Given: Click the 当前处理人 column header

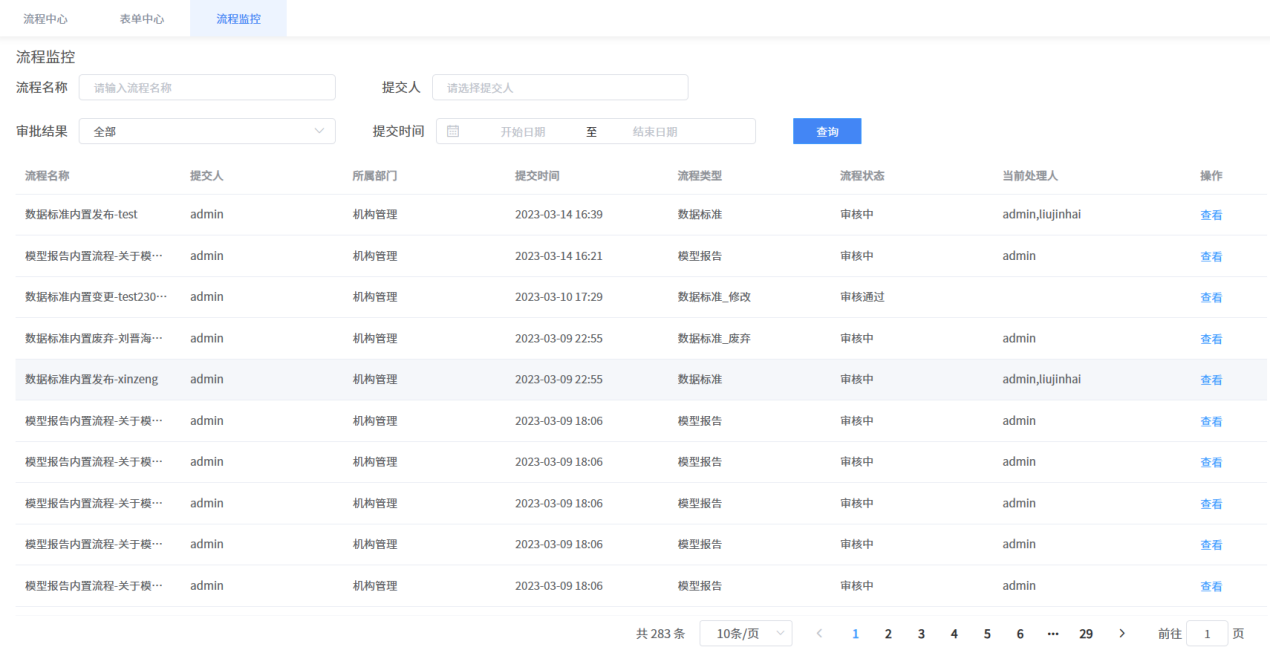Looking at the screenshot, I should tap(1030, 175).
